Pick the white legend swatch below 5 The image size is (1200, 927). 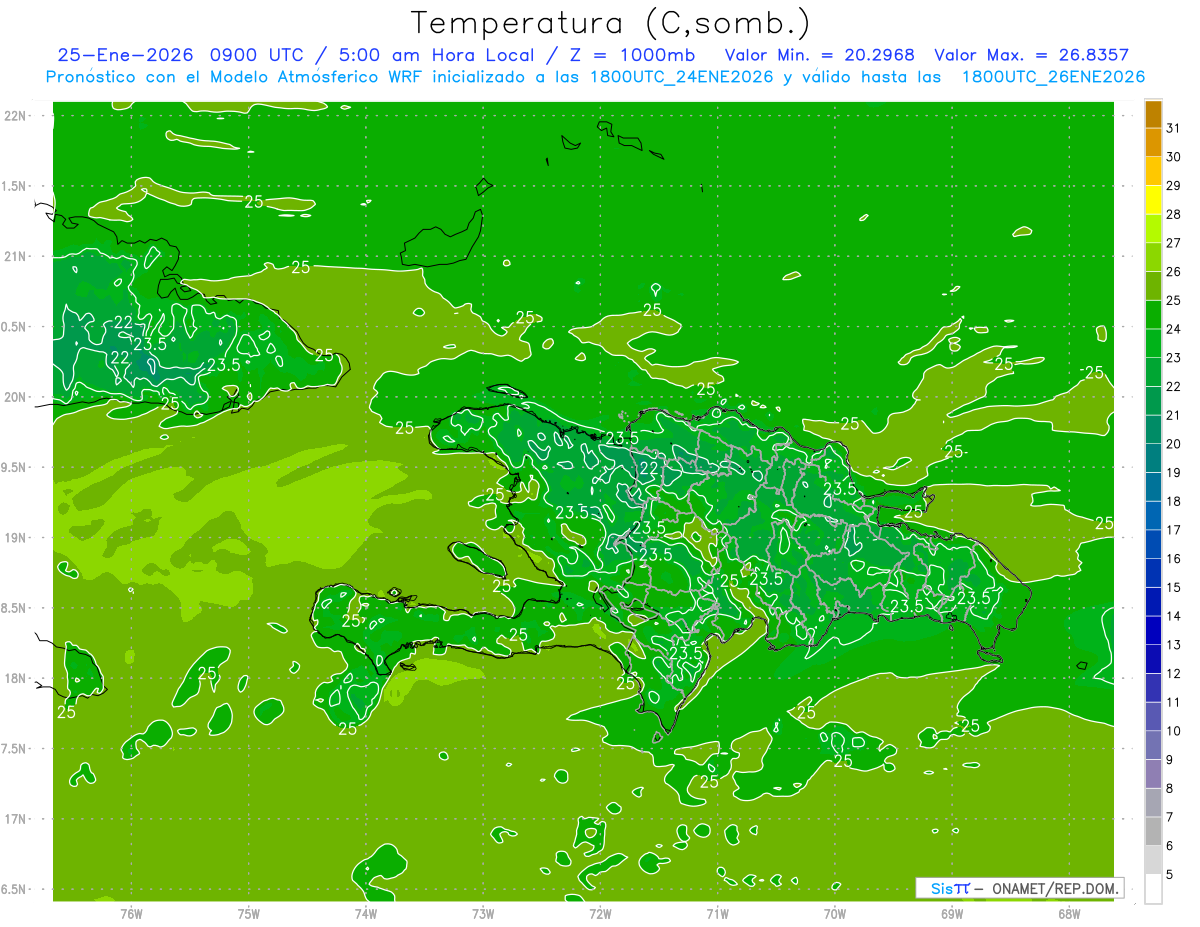point(1153,889)
